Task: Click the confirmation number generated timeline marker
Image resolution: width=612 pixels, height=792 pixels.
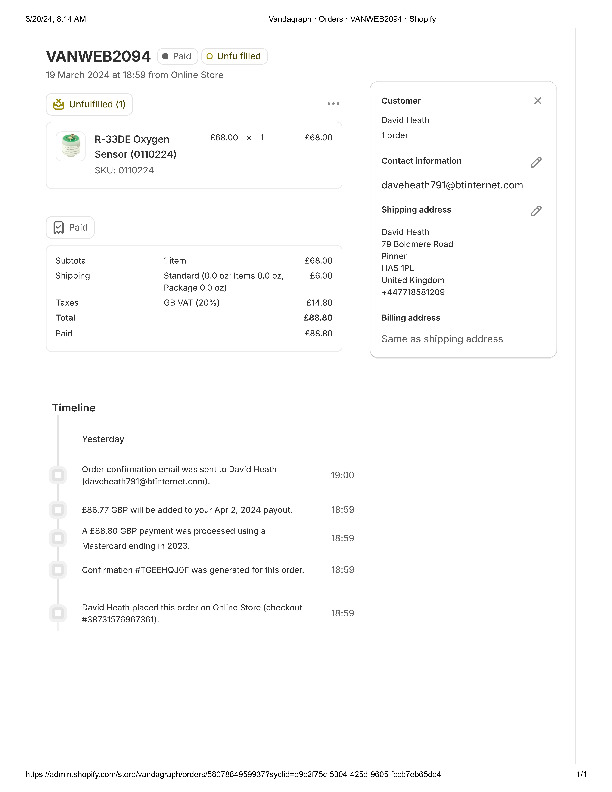Action: (x=58, y=570)
